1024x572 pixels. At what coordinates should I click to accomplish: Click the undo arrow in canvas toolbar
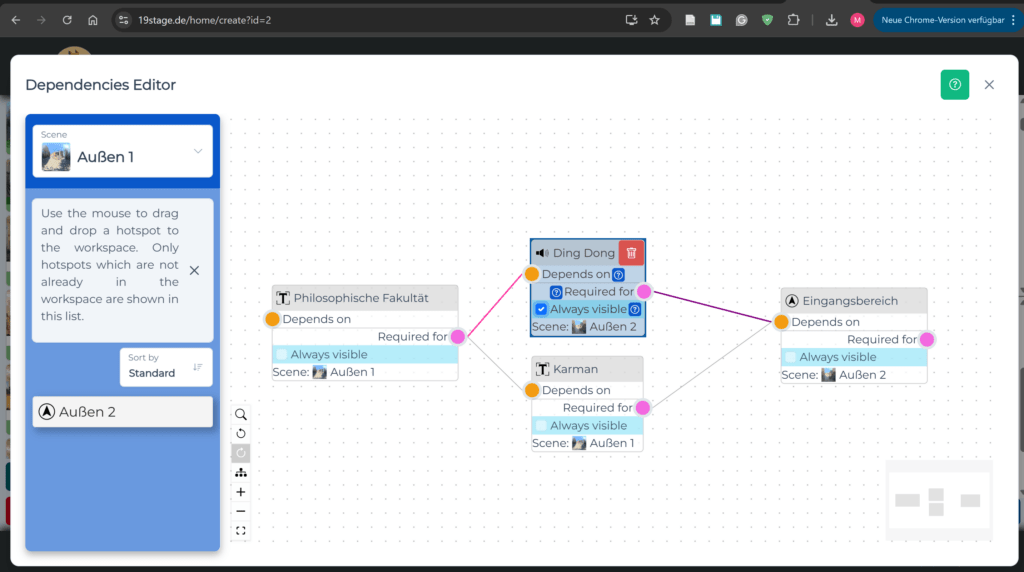point(241,433)
